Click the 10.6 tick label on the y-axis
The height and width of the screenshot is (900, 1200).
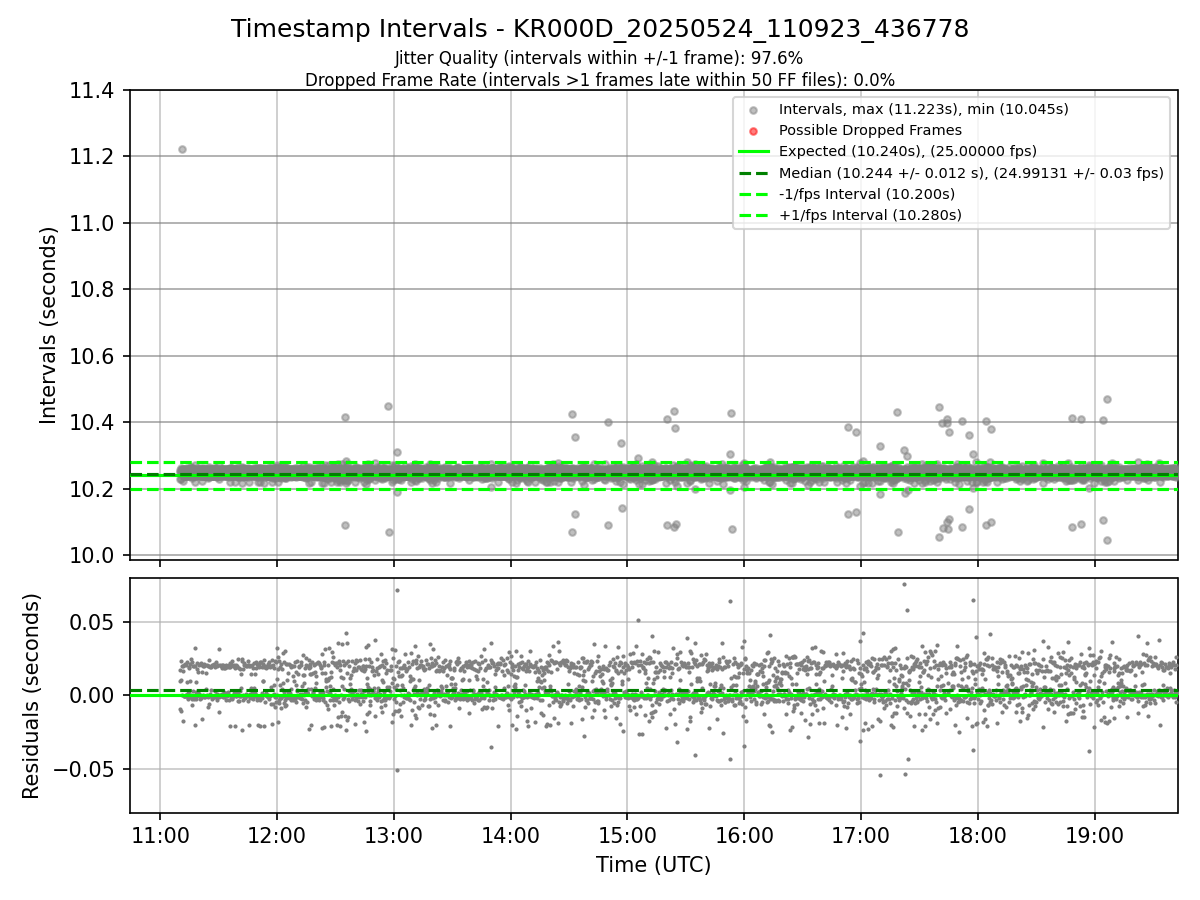[x=94, y=356]
